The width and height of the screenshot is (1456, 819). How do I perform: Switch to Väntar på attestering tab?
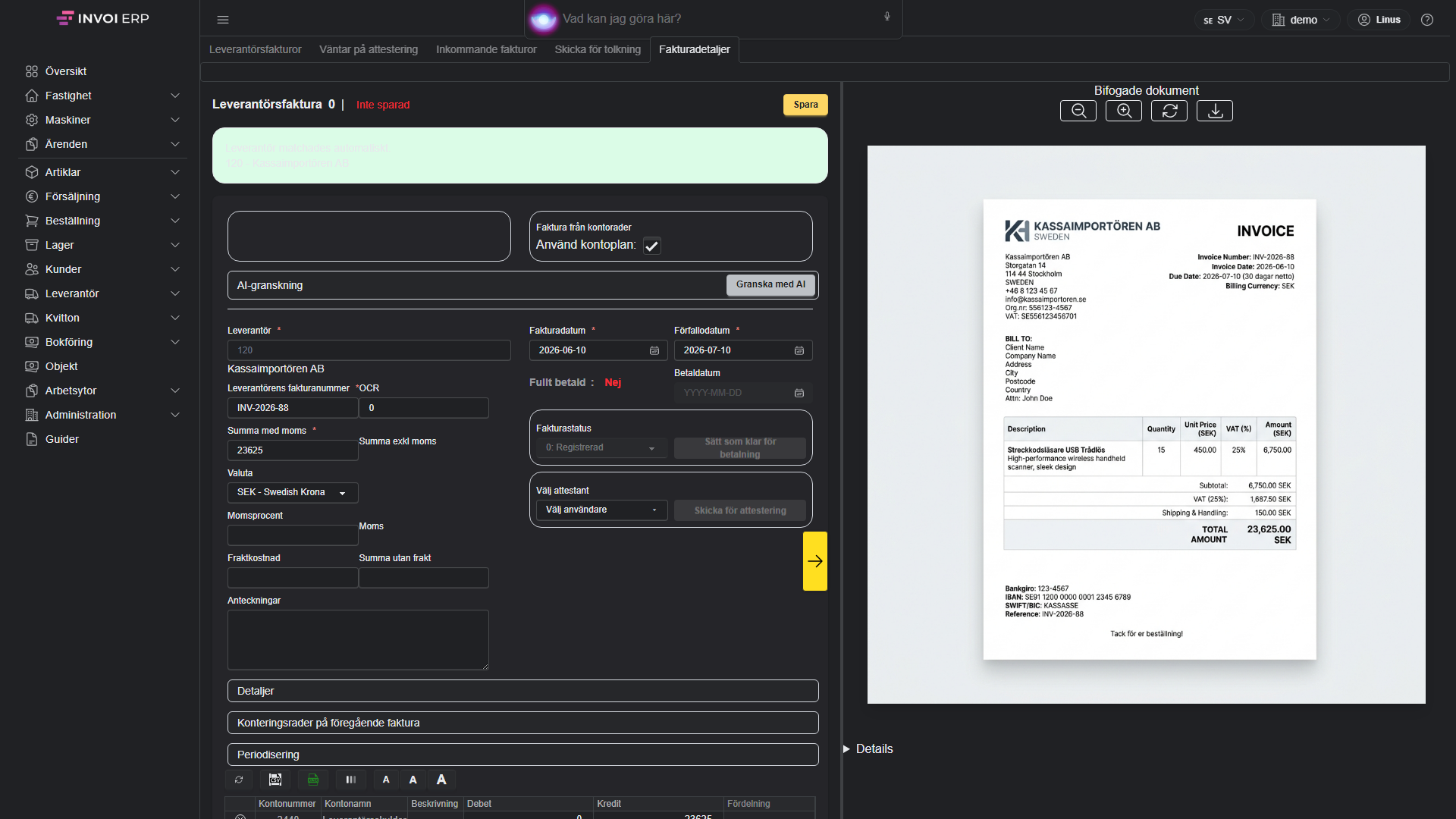[369, 49]
